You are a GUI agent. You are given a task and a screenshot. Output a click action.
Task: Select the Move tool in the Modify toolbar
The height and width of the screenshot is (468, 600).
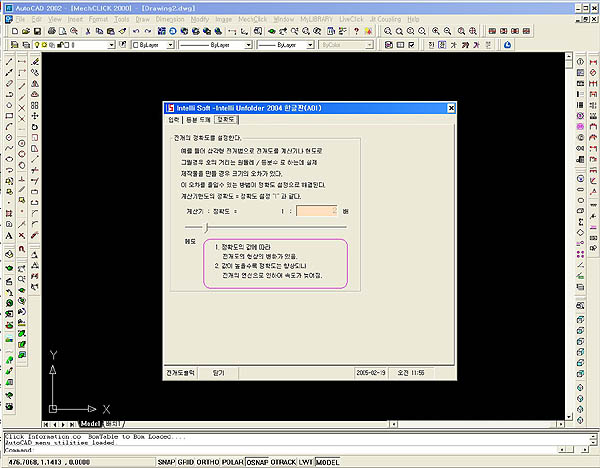point(35,116)
